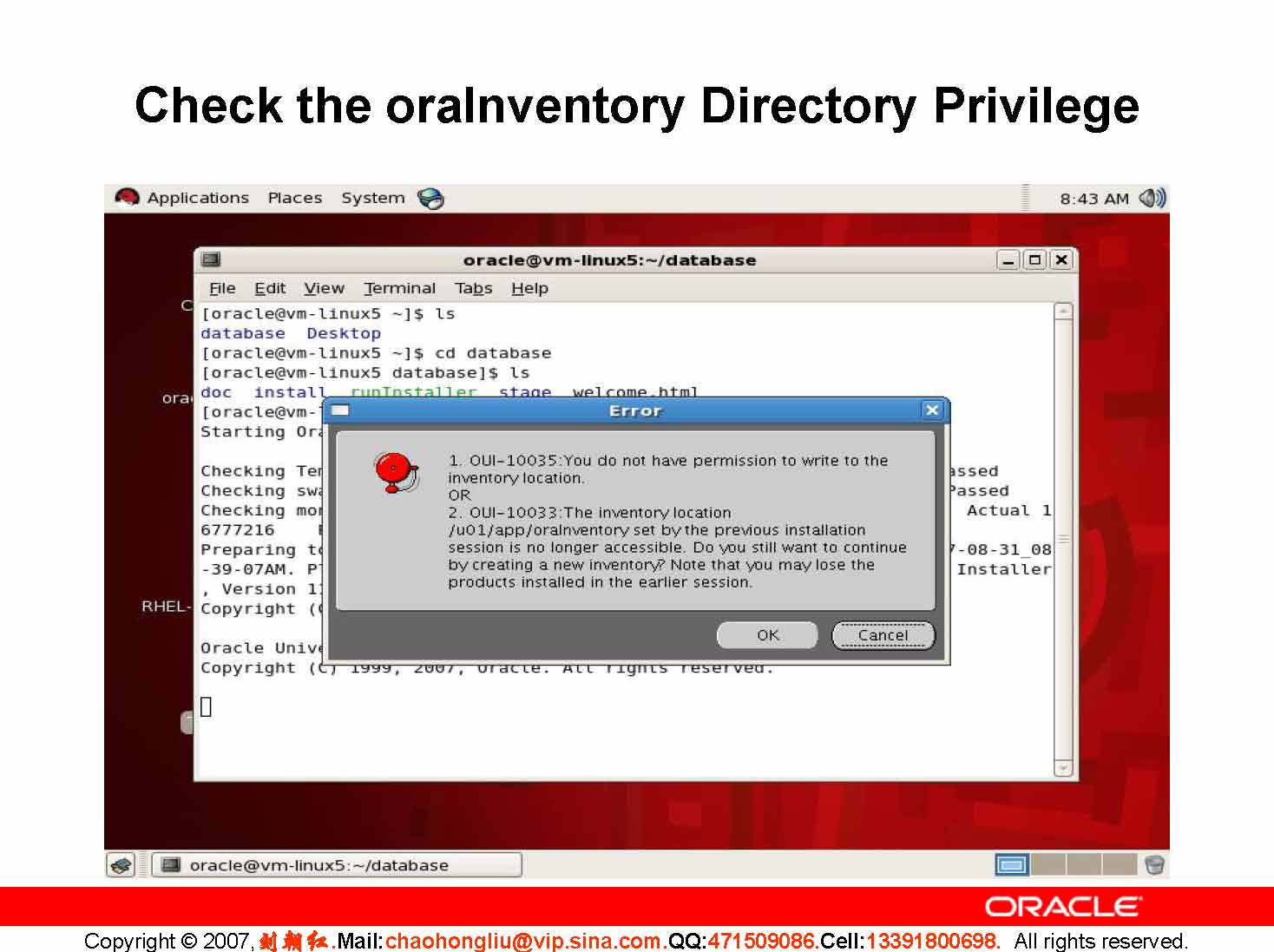
Task: Launch the web browser globe icon
Action: click(x=430, y=199)
